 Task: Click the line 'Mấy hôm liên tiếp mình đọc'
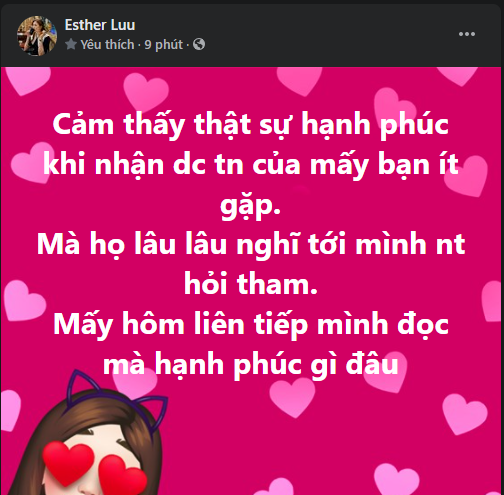click(x=251, y=325)
